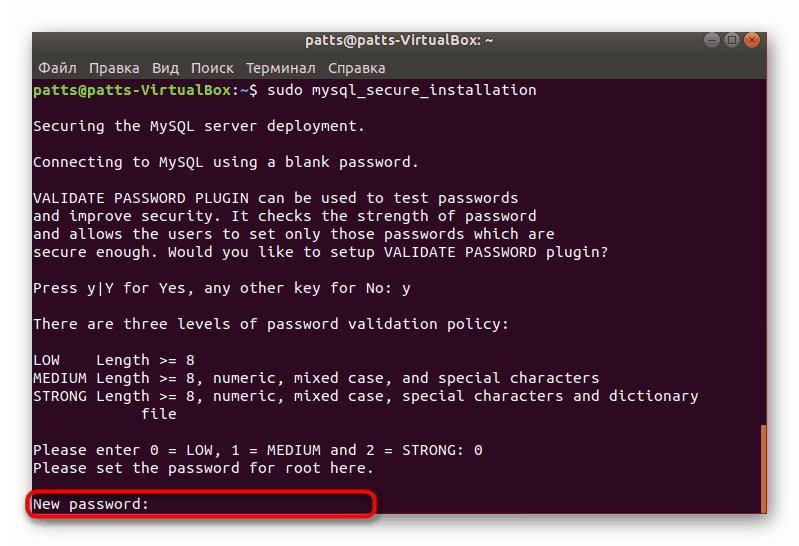Click the sudo mysql_secure_installation command text
The height and width of the screenshot is (546, 799).
tap(400, 91)
